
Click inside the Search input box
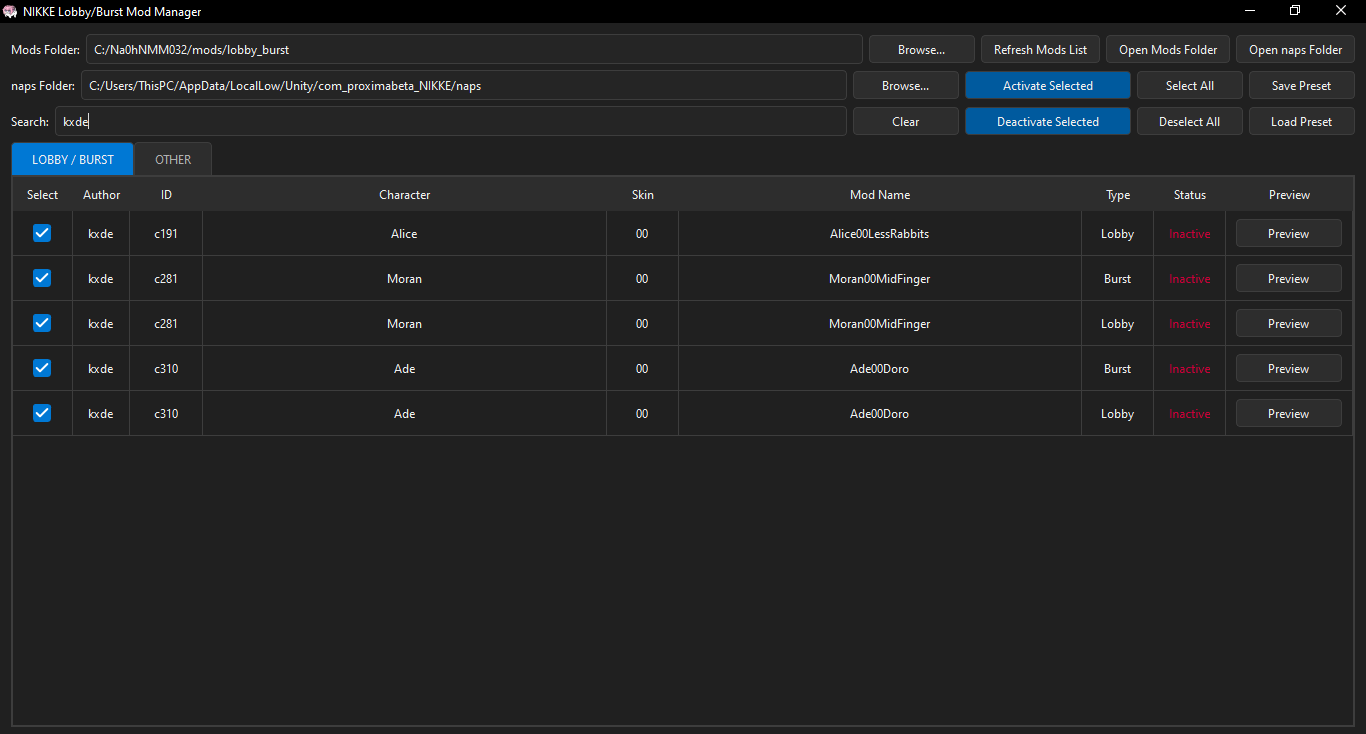point(450,121)
